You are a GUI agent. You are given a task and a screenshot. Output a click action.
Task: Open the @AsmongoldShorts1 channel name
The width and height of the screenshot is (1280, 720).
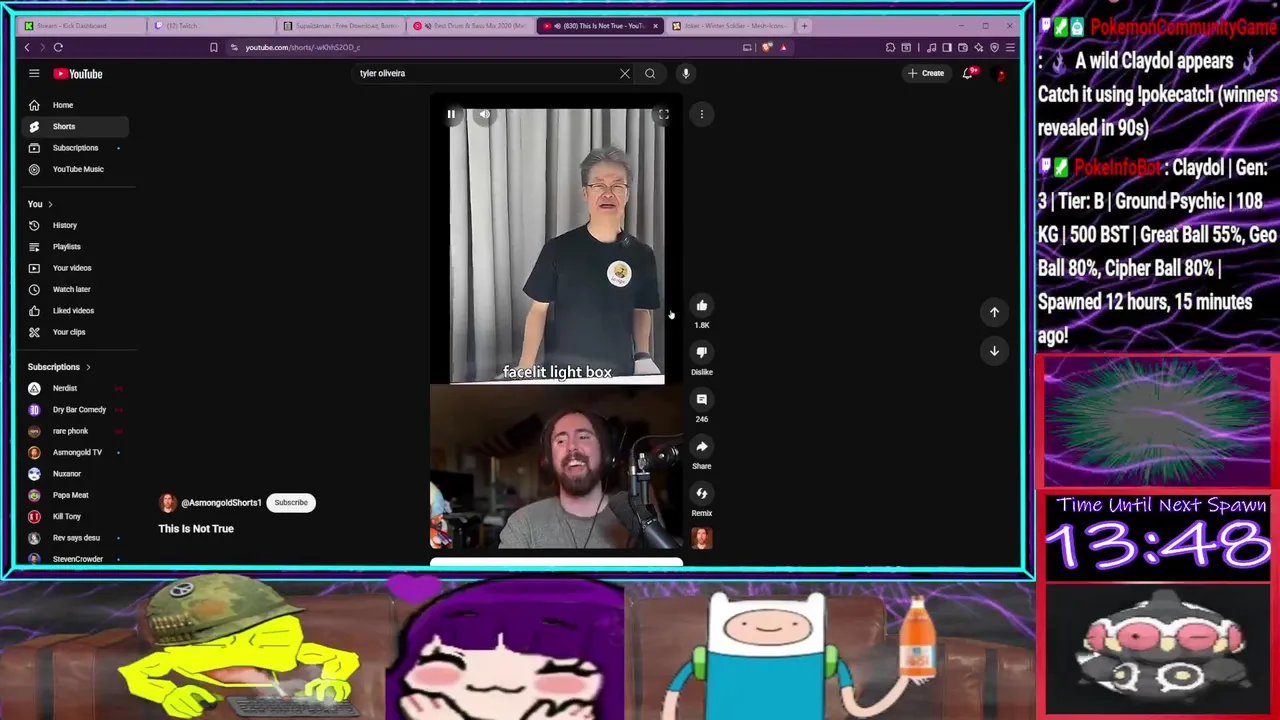(x=221, y=503)
